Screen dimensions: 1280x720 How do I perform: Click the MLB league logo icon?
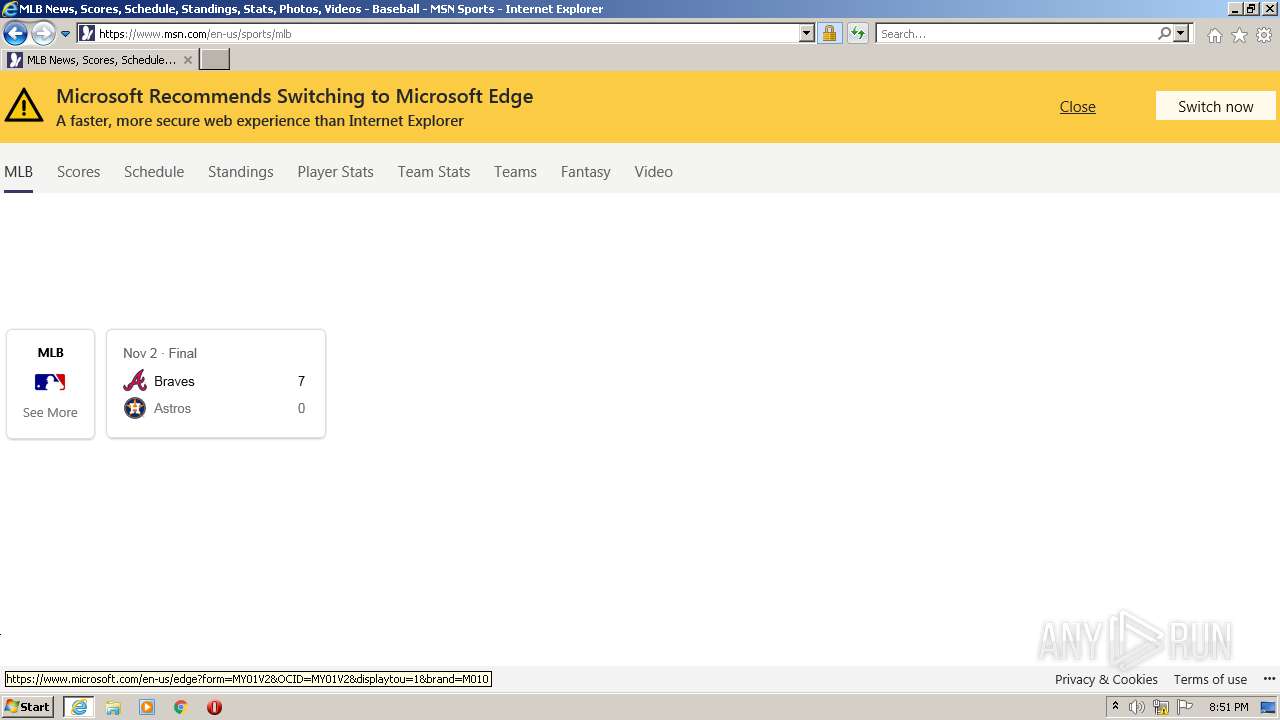point(50,382)
